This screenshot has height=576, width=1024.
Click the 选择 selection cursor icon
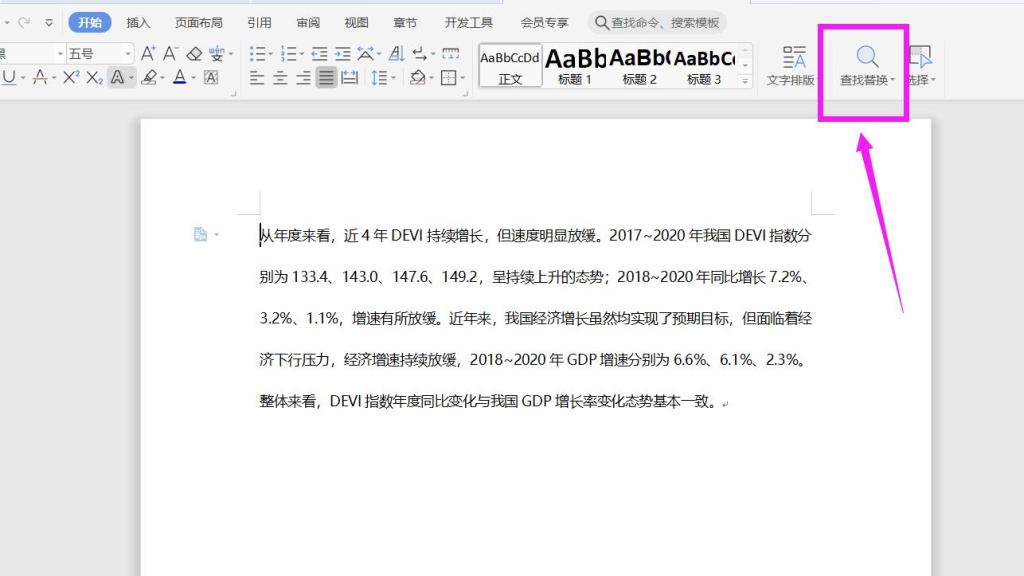920,57
